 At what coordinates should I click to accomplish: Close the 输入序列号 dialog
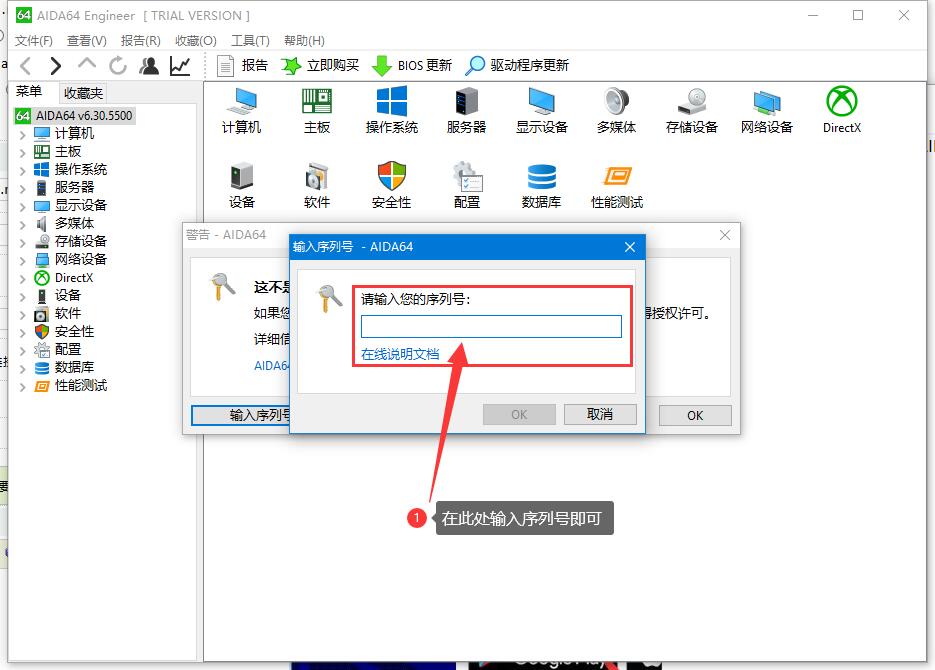click(630, 247)
